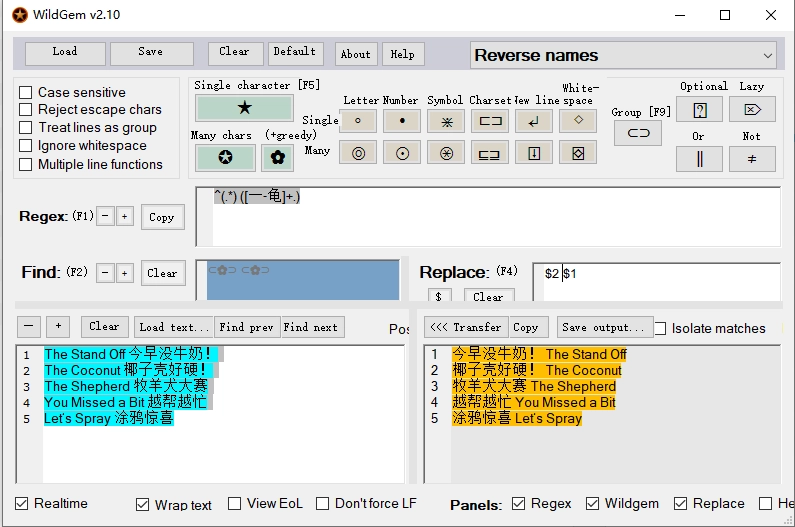Click the minus stepper beside Find
Image resolution: width=795 pixels, height=527 pixels.
(x=105, y=273)
